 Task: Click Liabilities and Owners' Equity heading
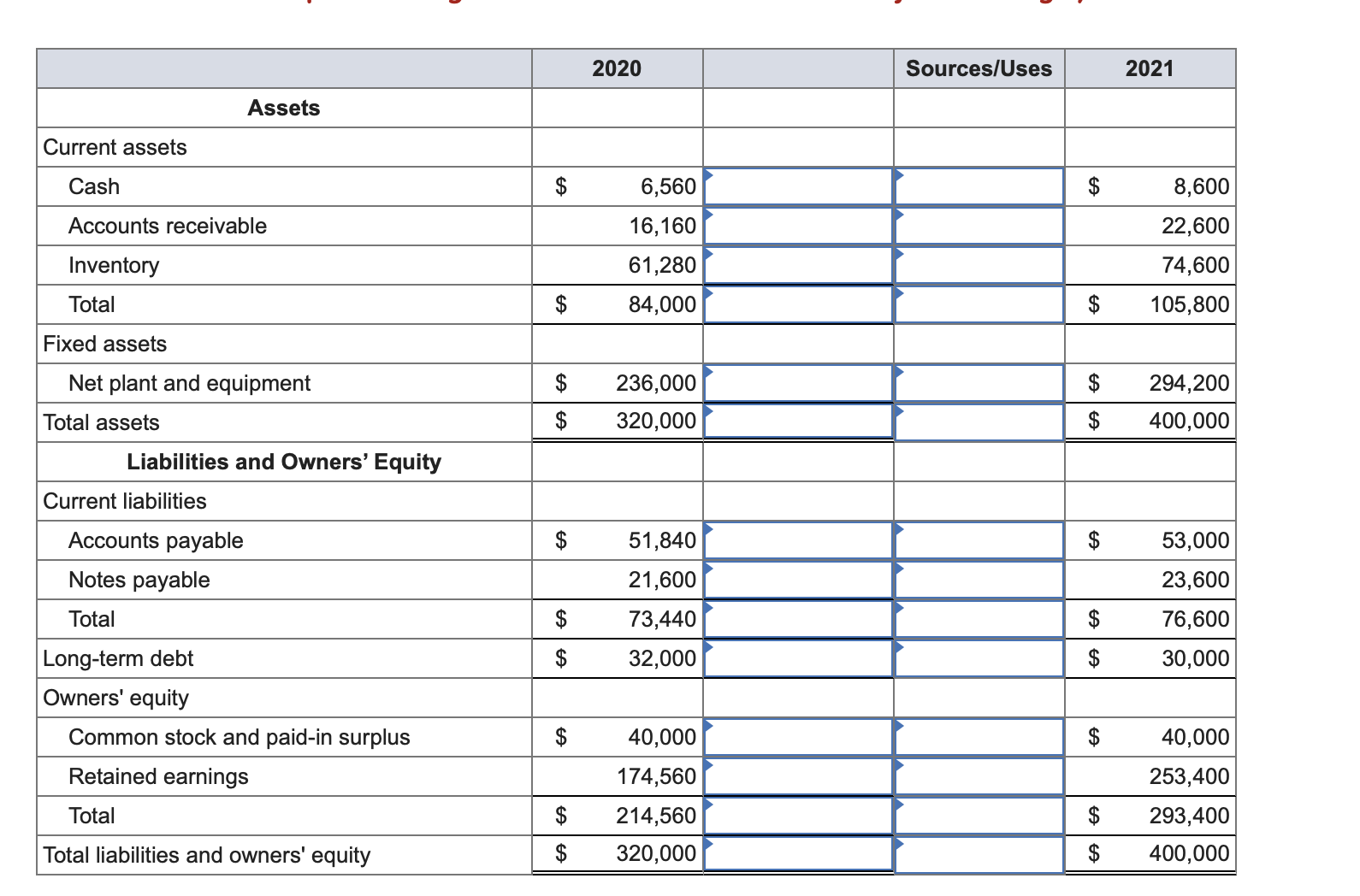point(284,462)
